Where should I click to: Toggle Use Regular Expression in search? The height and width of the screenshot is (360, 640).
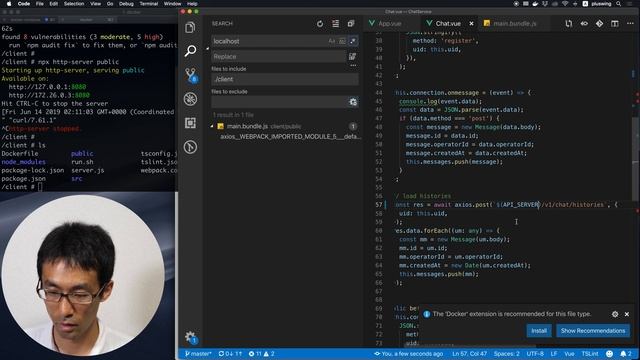353,41
